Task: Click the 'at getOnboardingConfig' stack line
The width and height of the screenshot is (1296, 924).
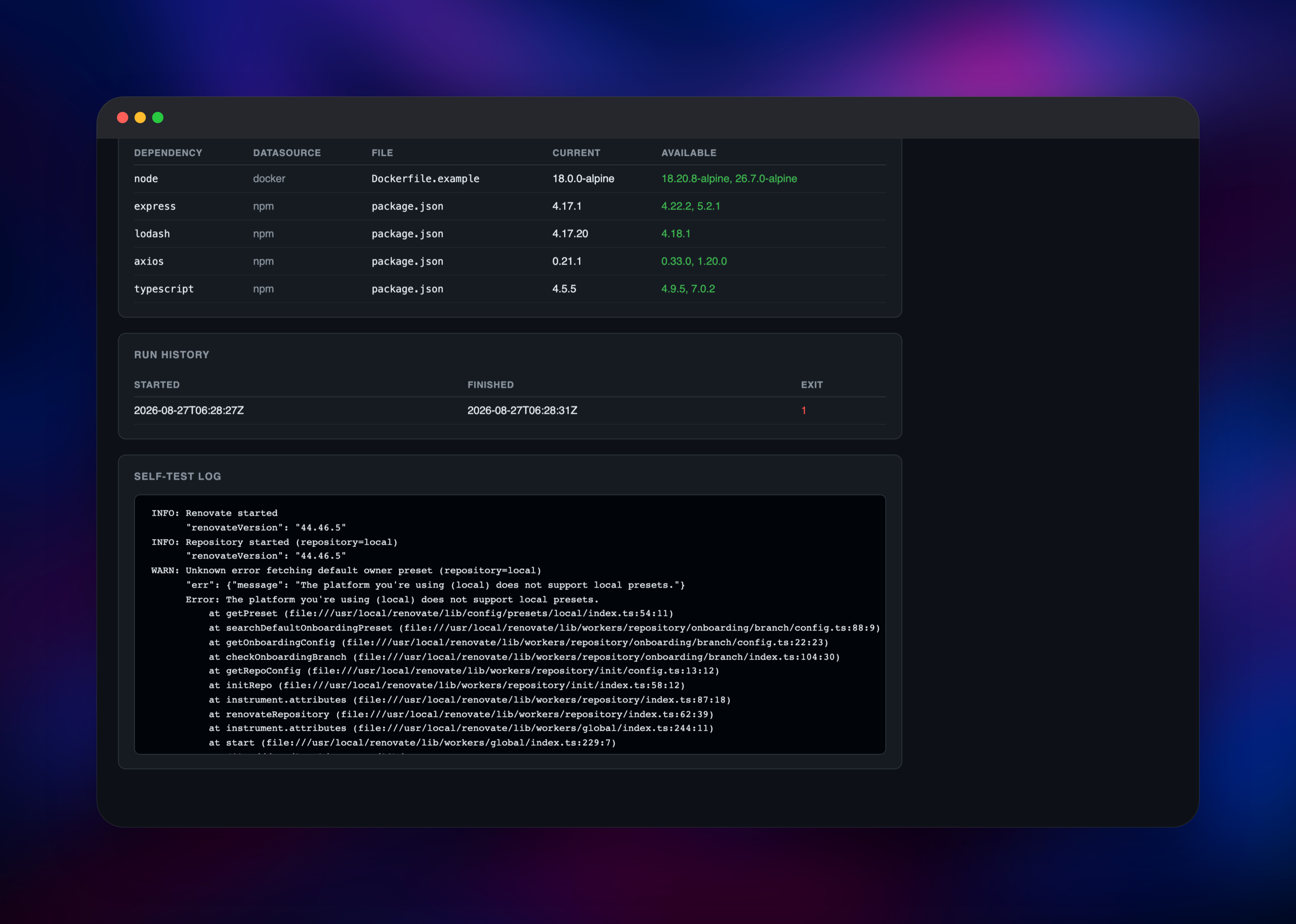Action: coord(518,642)
